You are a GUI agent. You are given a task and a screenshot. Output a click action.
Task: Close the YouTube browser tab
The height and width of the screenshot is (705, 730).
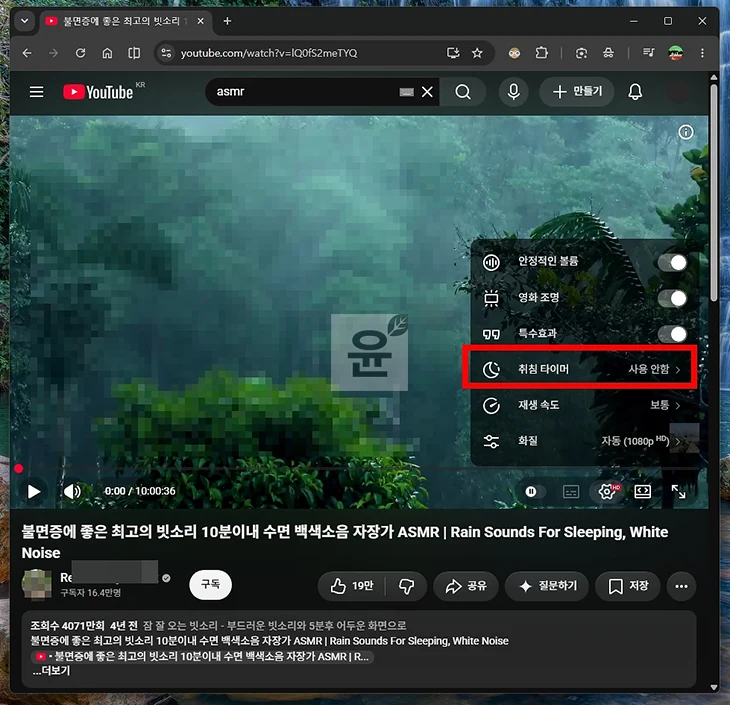200,21
